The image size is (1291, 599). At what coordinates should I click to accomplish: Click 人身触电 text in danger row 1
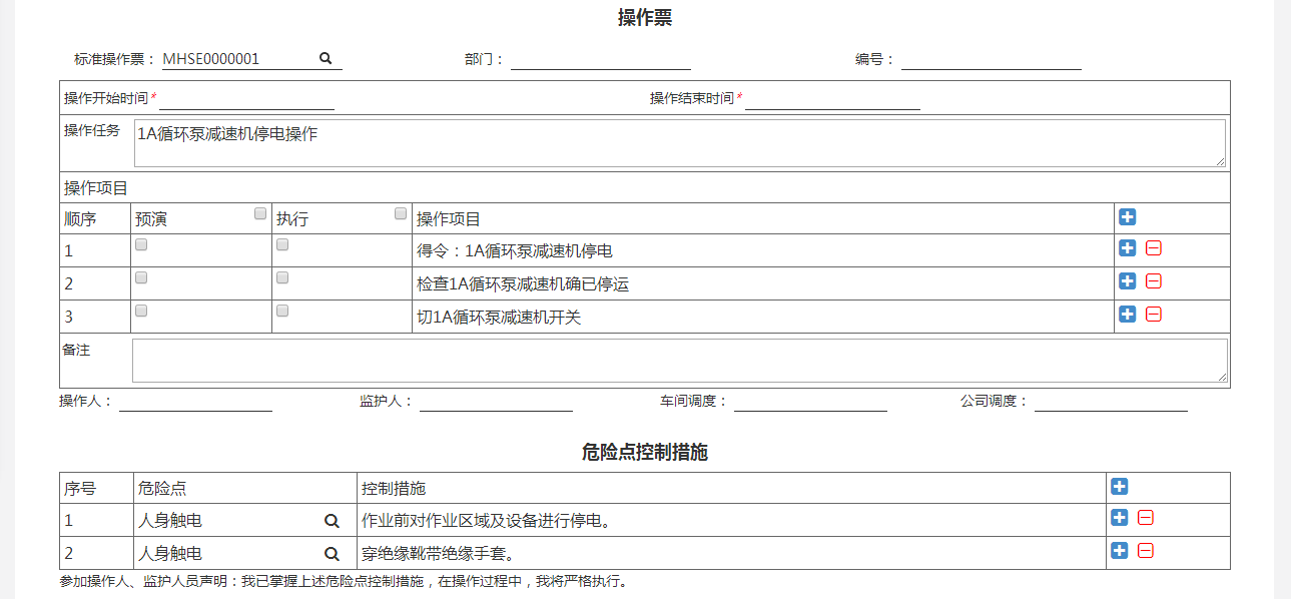[170, 521]
